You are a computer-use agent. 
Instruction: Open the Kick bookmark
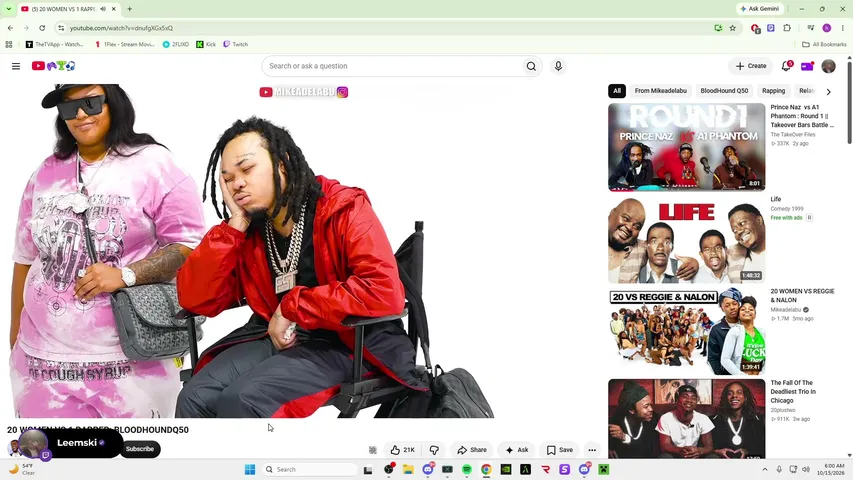206,44
